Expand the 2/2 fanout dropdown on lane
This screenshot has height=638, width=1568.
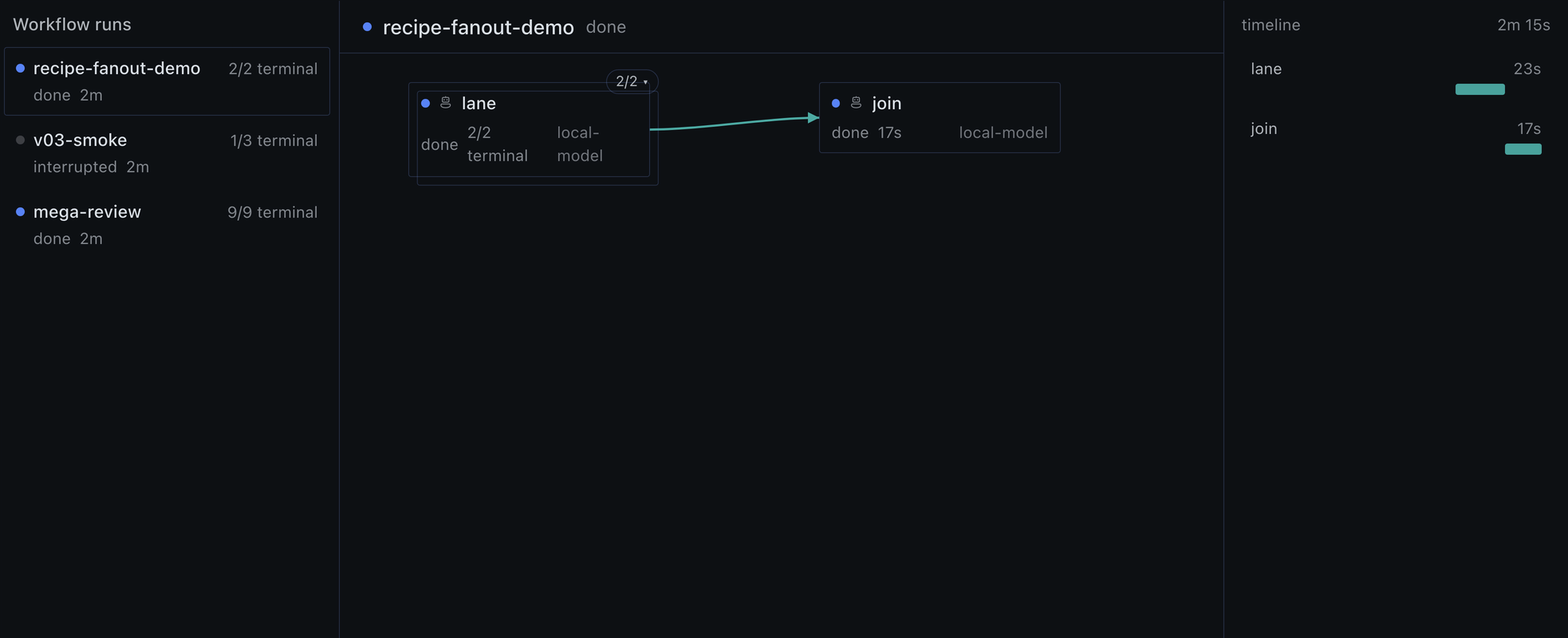coord(632,81)
